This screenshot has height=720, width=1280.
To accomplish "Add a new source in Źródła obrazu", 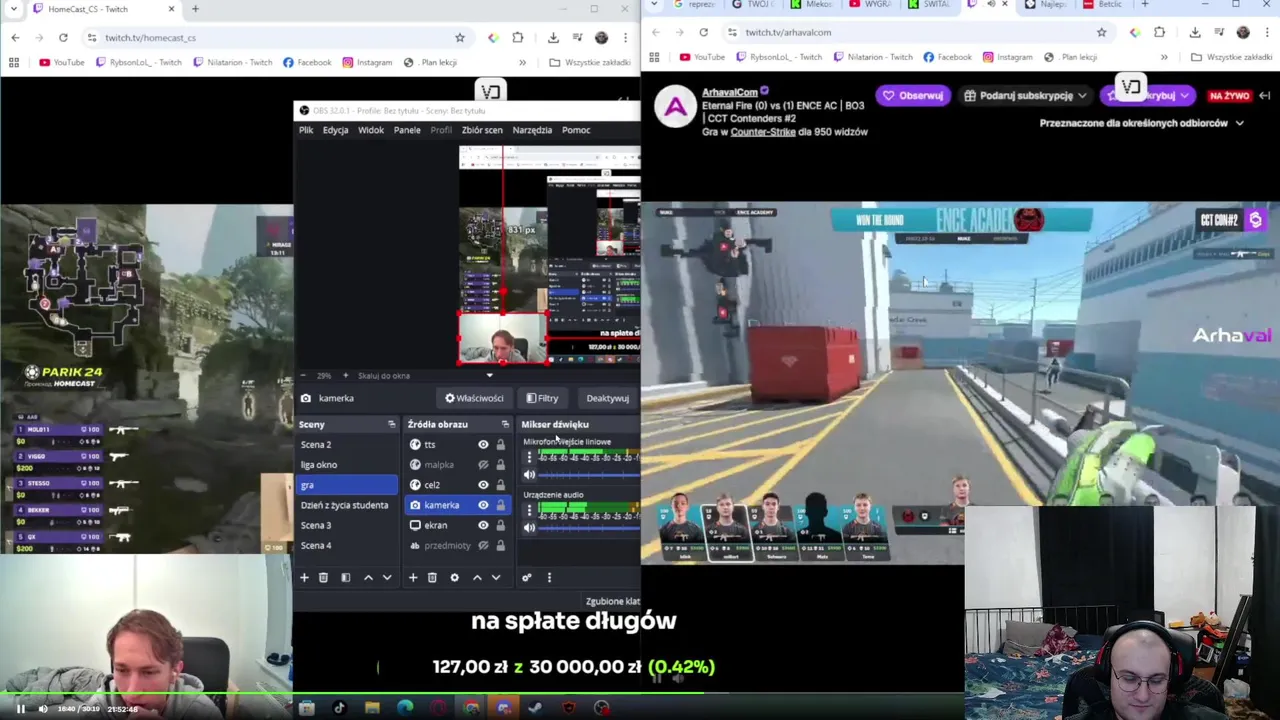I will point(413,577).
